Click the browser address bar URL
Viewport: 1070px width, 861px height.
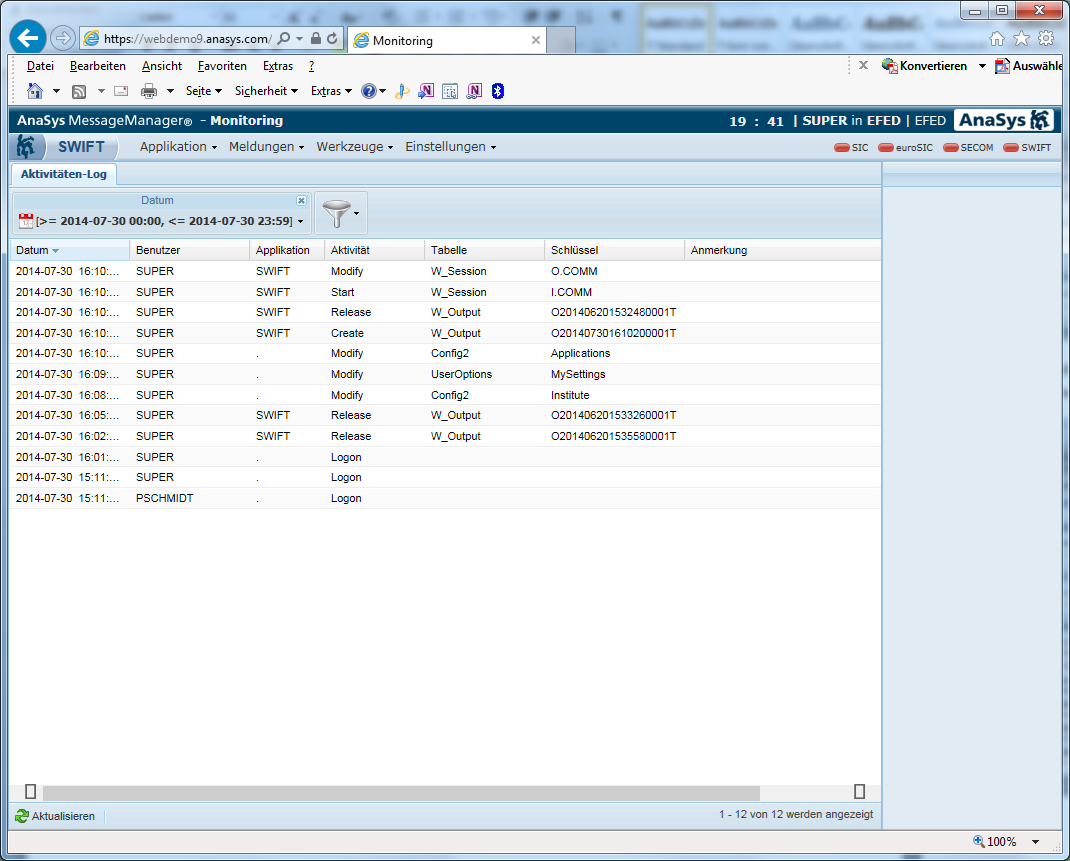point(187,39)
